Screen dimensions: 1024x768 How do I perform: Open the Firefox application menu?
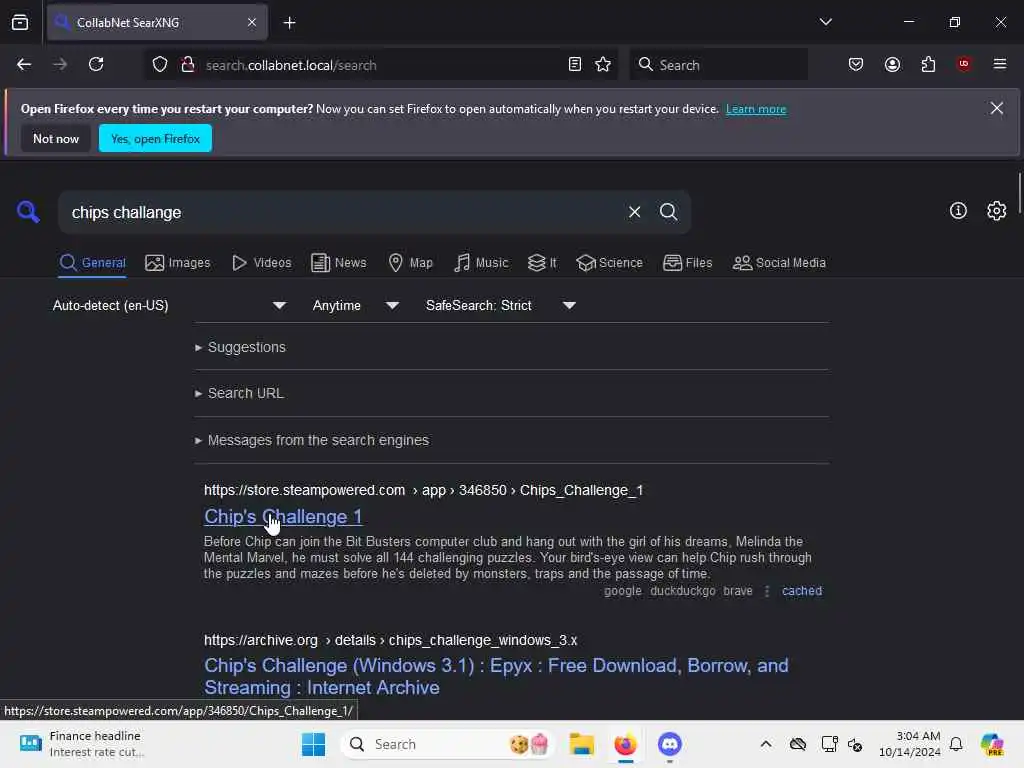pyautogui.click(x=999, y=64)
